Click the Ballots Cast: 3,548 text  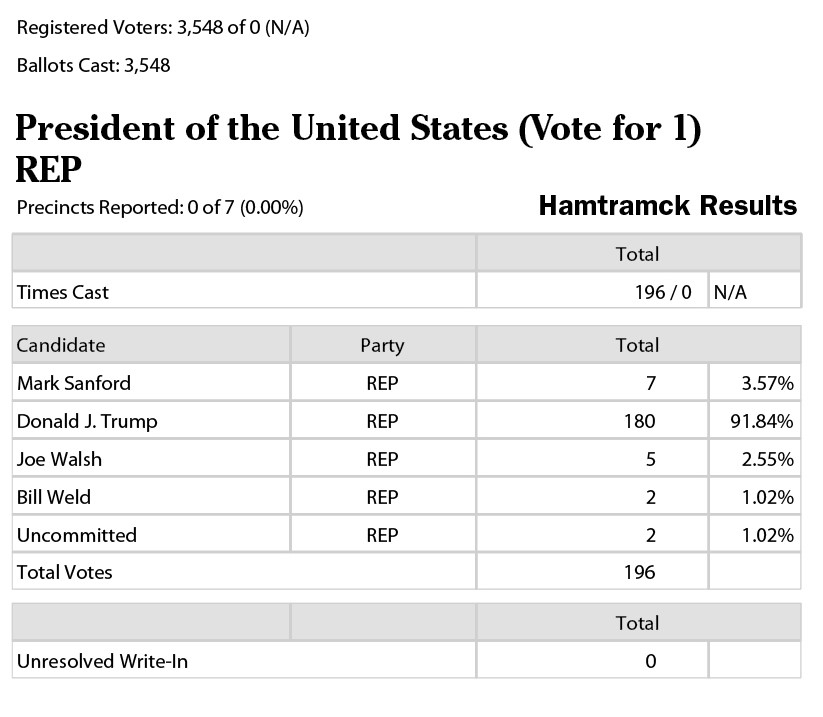[93, 66]
